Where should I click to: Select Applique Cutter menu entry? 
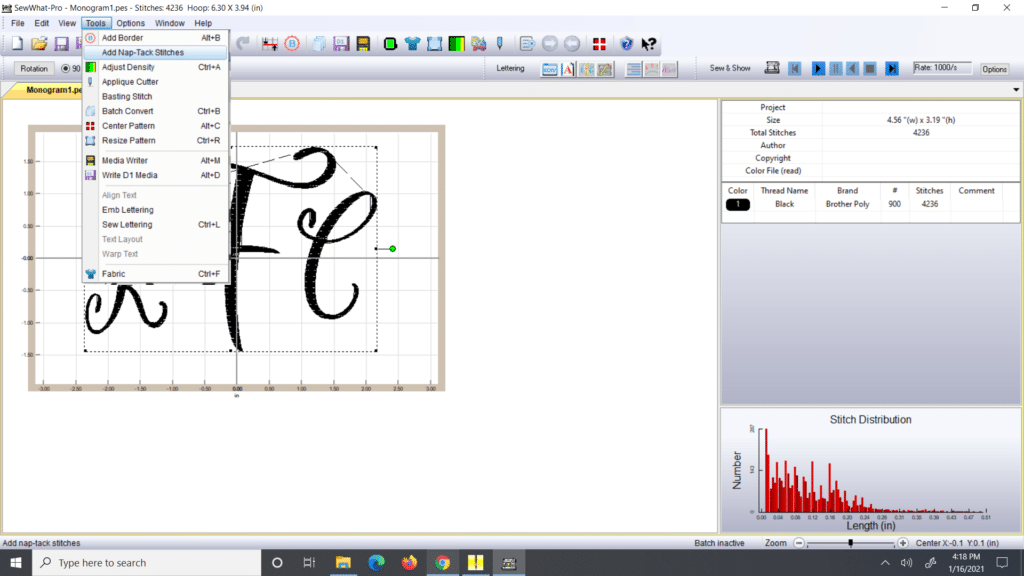(155, 82)
